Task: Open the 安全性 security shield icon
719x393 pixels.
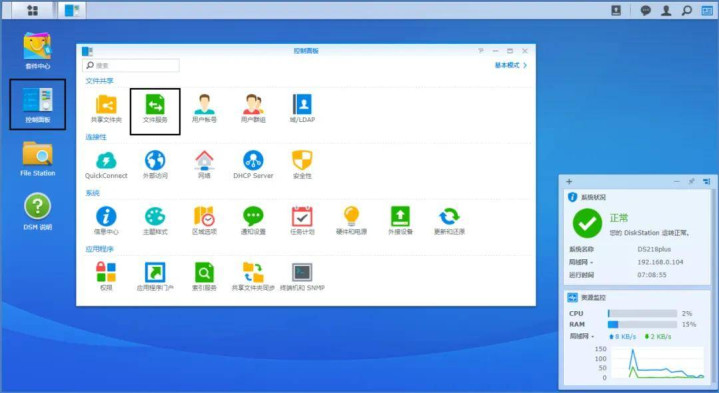Action: tap(302, 165)
